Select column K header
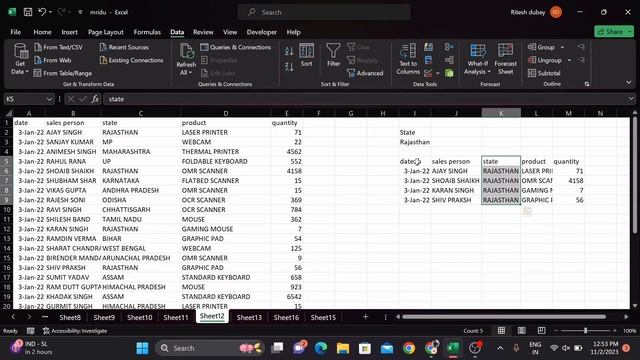Image resolution: width=640 pixels, height=360 pixels. tap(501, 113)
